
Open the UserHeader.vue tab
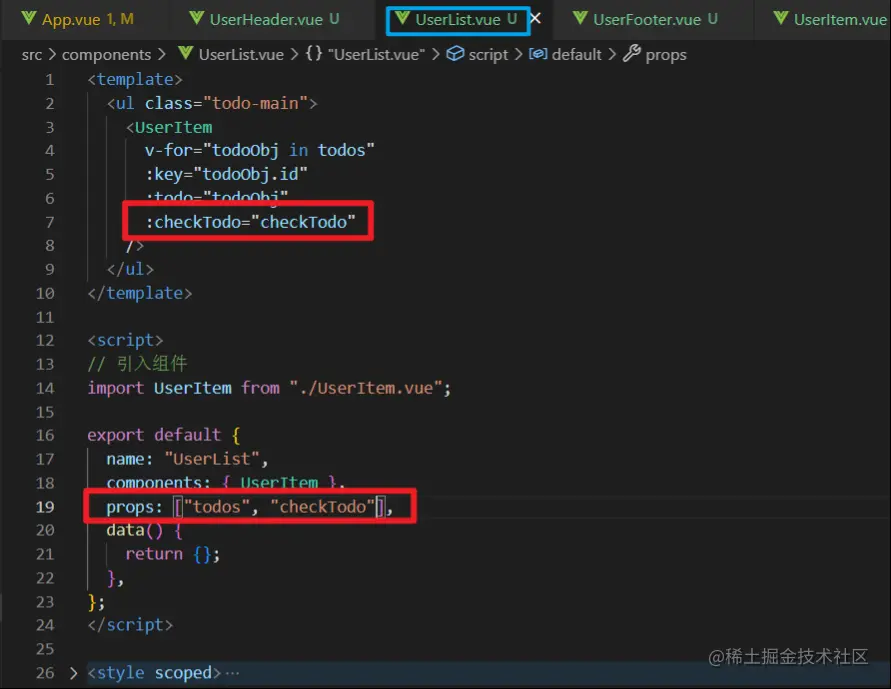pos(266,19)
